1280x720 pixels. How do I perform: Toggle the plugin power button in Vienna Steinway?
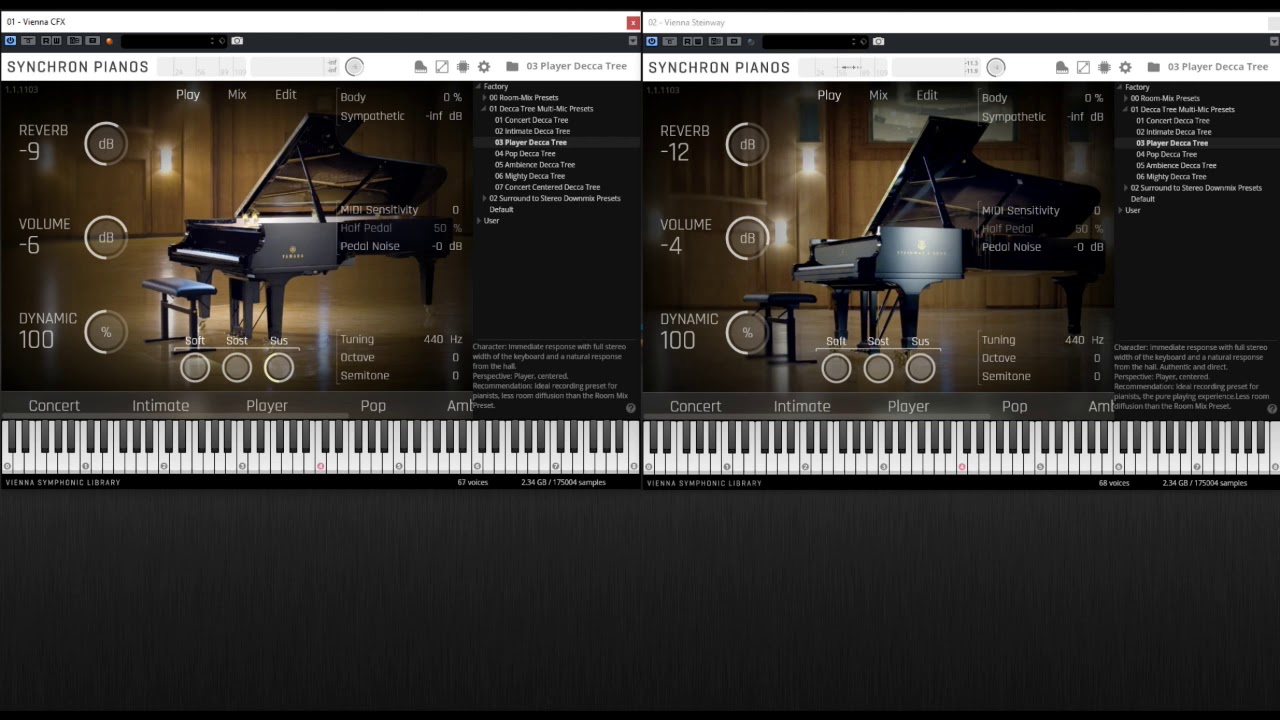[x=651, y=41]
